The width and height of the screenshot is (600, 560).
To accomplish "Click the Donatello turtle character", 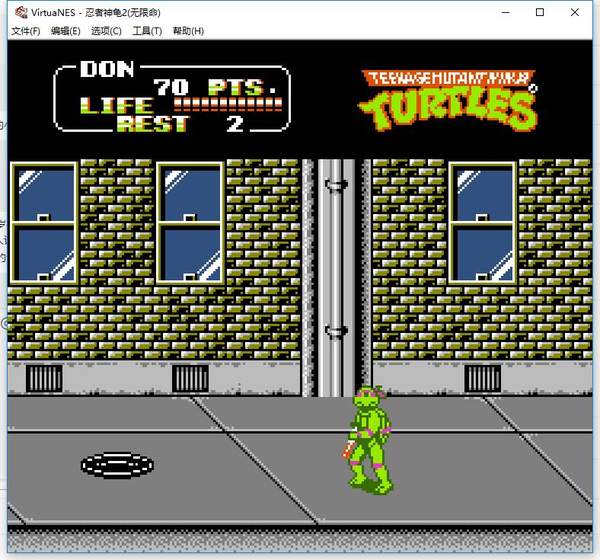I will (x=369, y=440).
